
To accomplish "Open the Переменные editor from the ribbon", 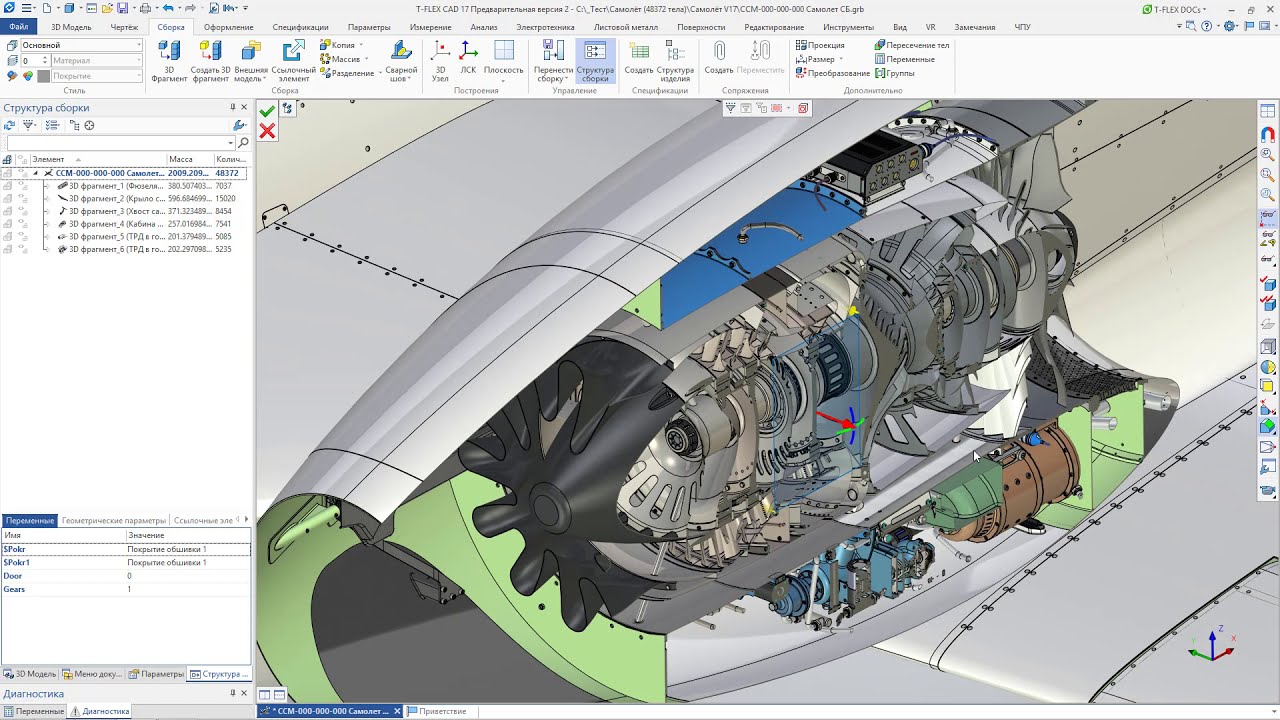I will 904,59.
